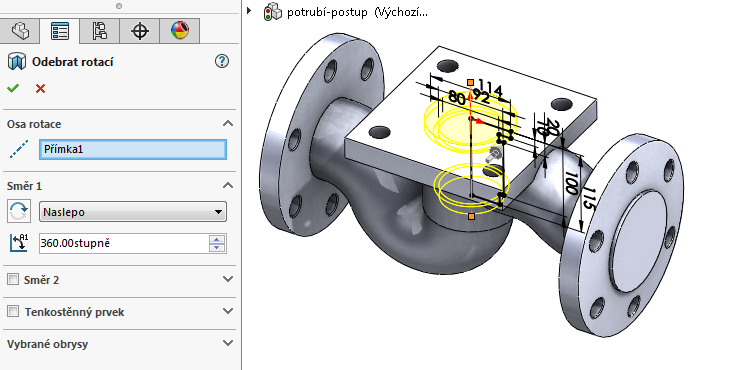750x370 pixels.
Task: Select the Přímka1 axis selection box
Action: (x=132, y=149)
